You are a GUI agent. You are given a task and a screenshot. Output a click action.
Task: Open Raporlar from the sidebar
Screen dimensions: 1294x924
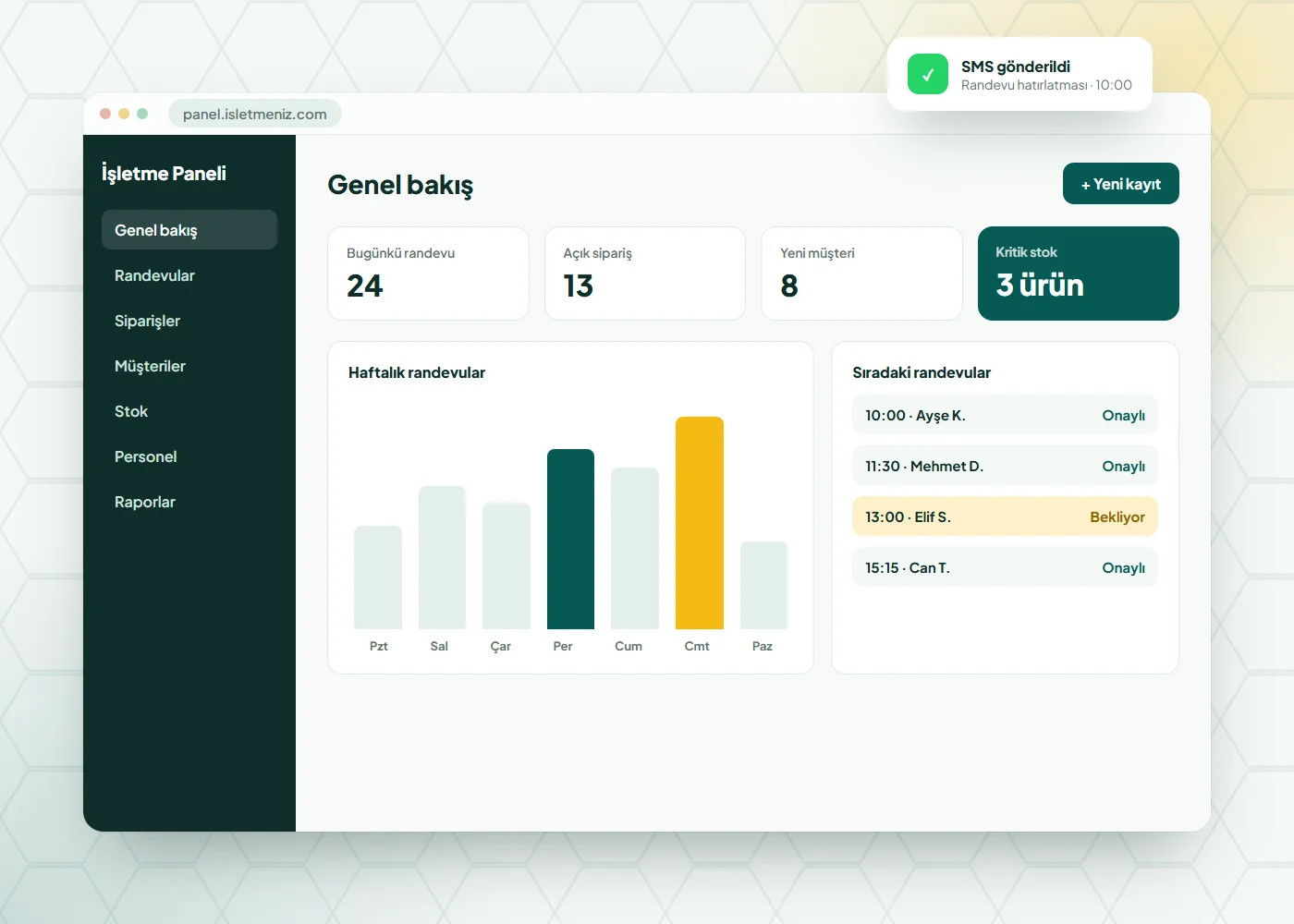click(189, 502)
